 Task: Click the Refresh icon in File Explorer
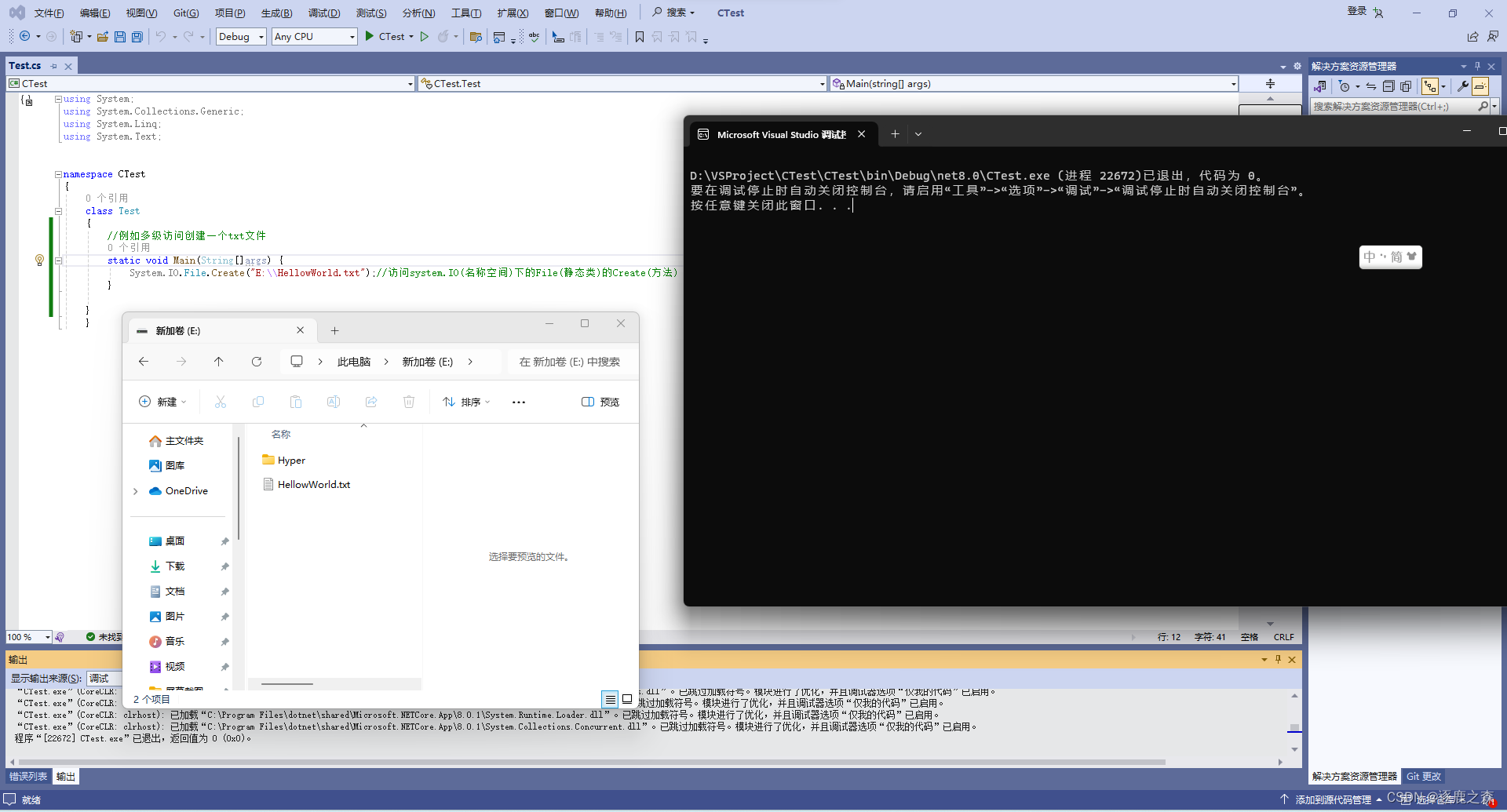pyautogui.click(x=257, y=362)
